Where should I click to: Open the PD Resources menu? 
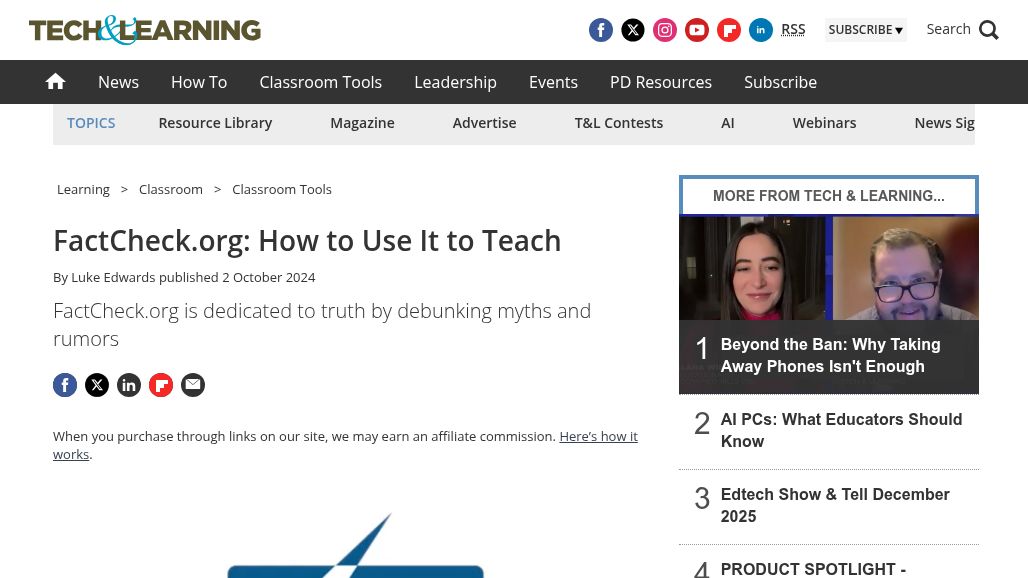(660, 82)
